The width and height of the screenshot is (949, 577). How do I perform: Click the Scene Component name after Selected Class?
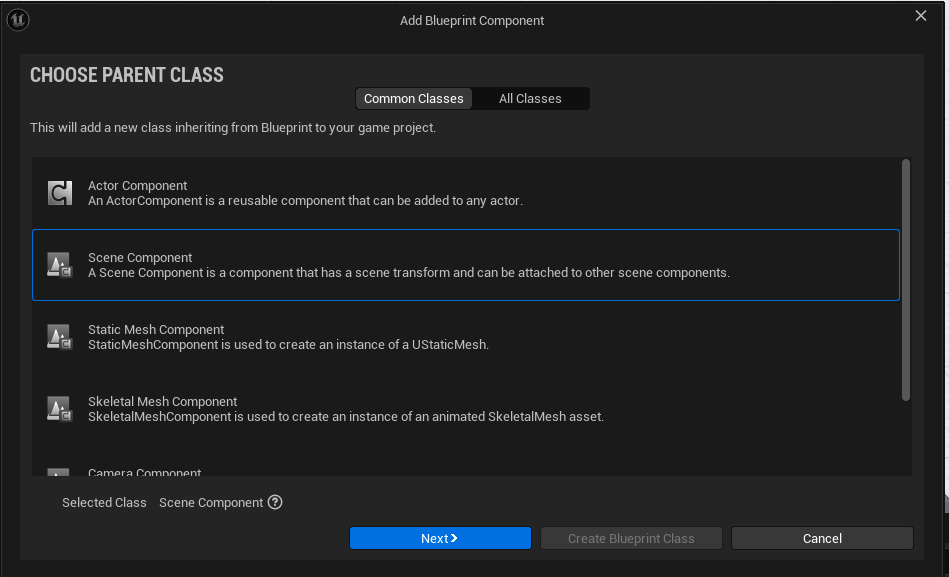click(211, 503)
